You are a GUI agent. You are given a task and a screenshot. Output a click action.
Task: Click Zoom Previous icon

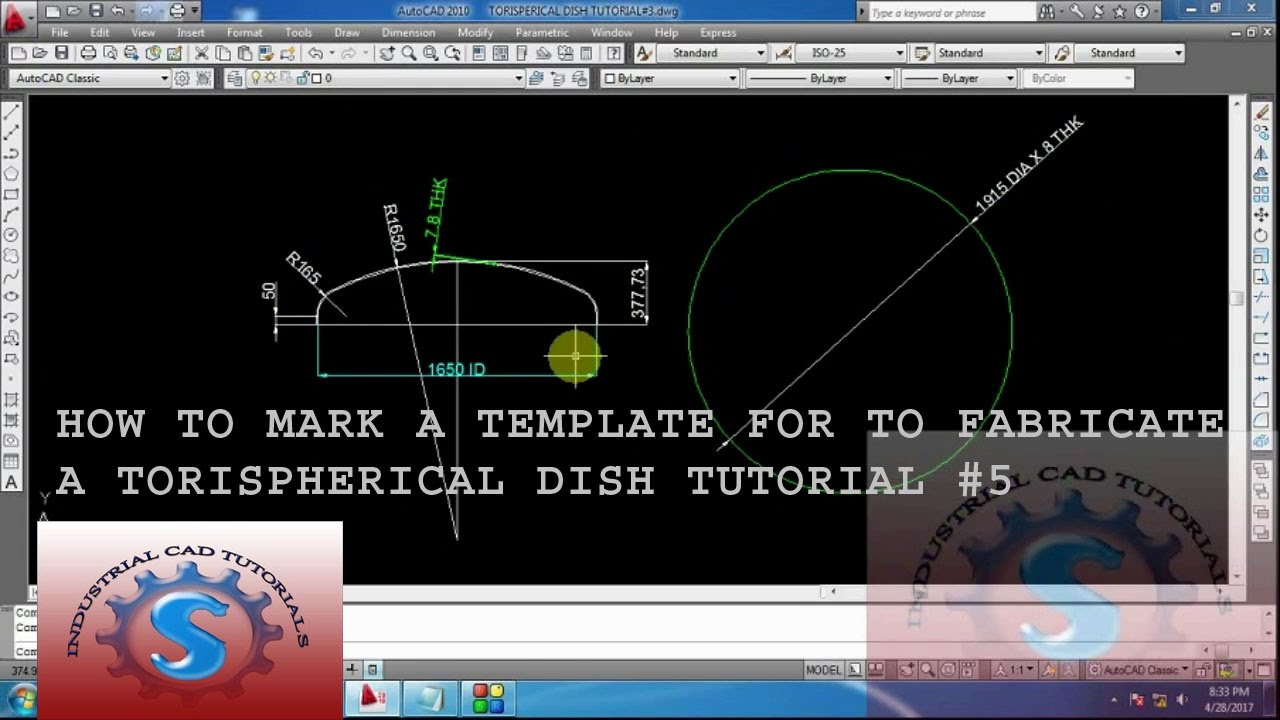(x=452, y=53)
